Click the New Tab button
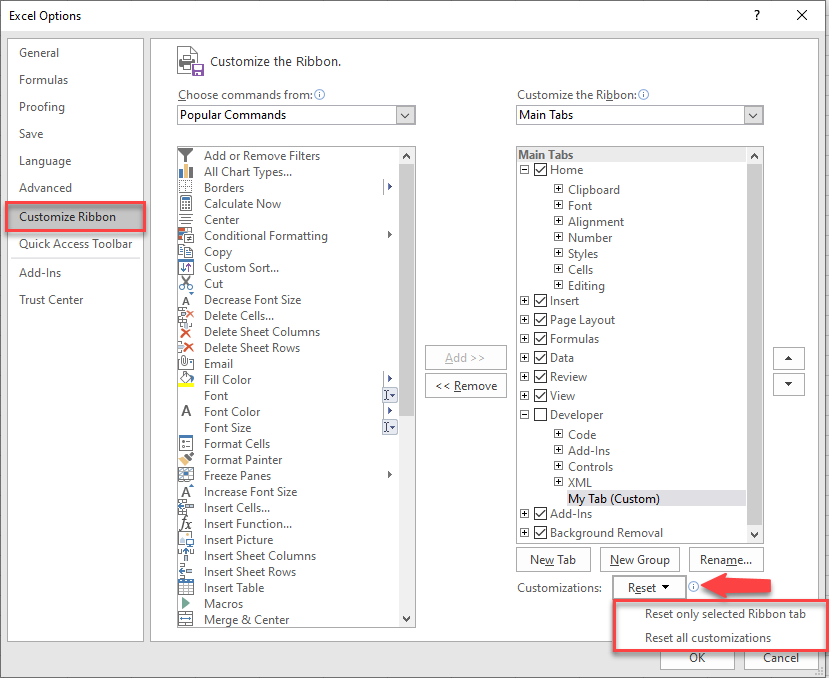This screenshot has height=678, width=829. (553, 560)
